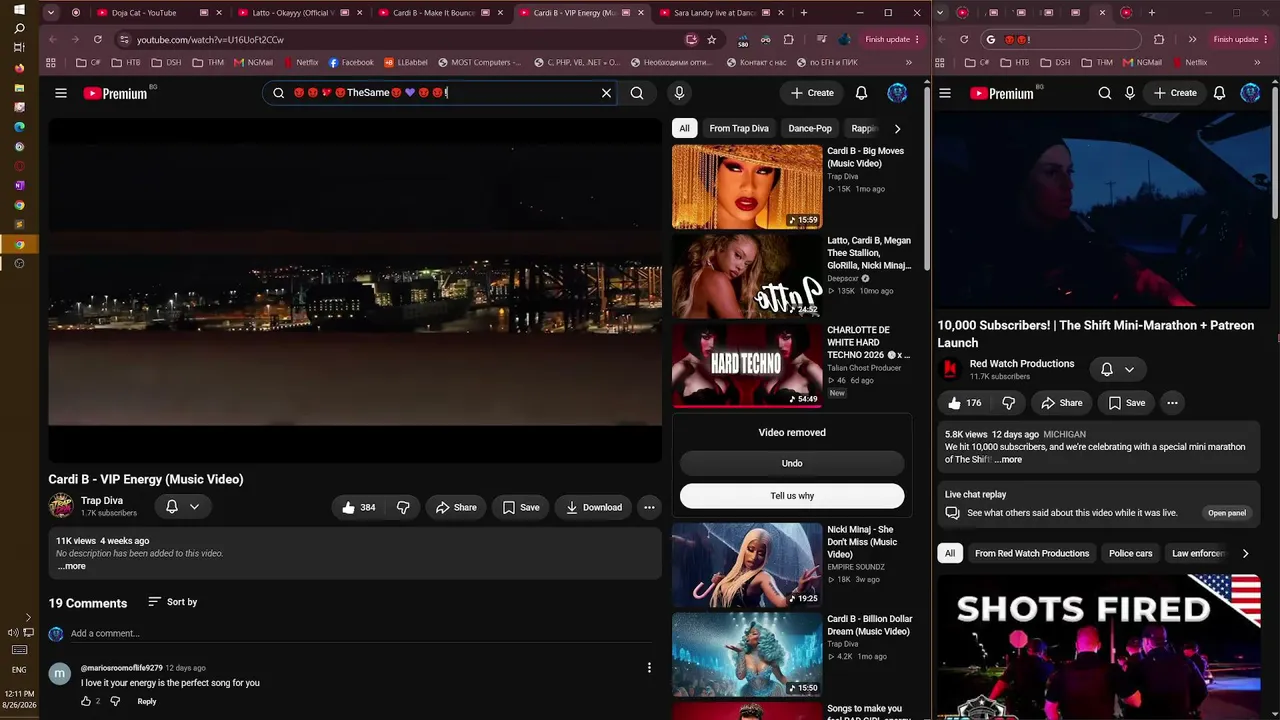1280x720 pixels.
Task: Dislike the 10,000 Subscribers video
Action: pyautogui.click(x=1008, y=403)
